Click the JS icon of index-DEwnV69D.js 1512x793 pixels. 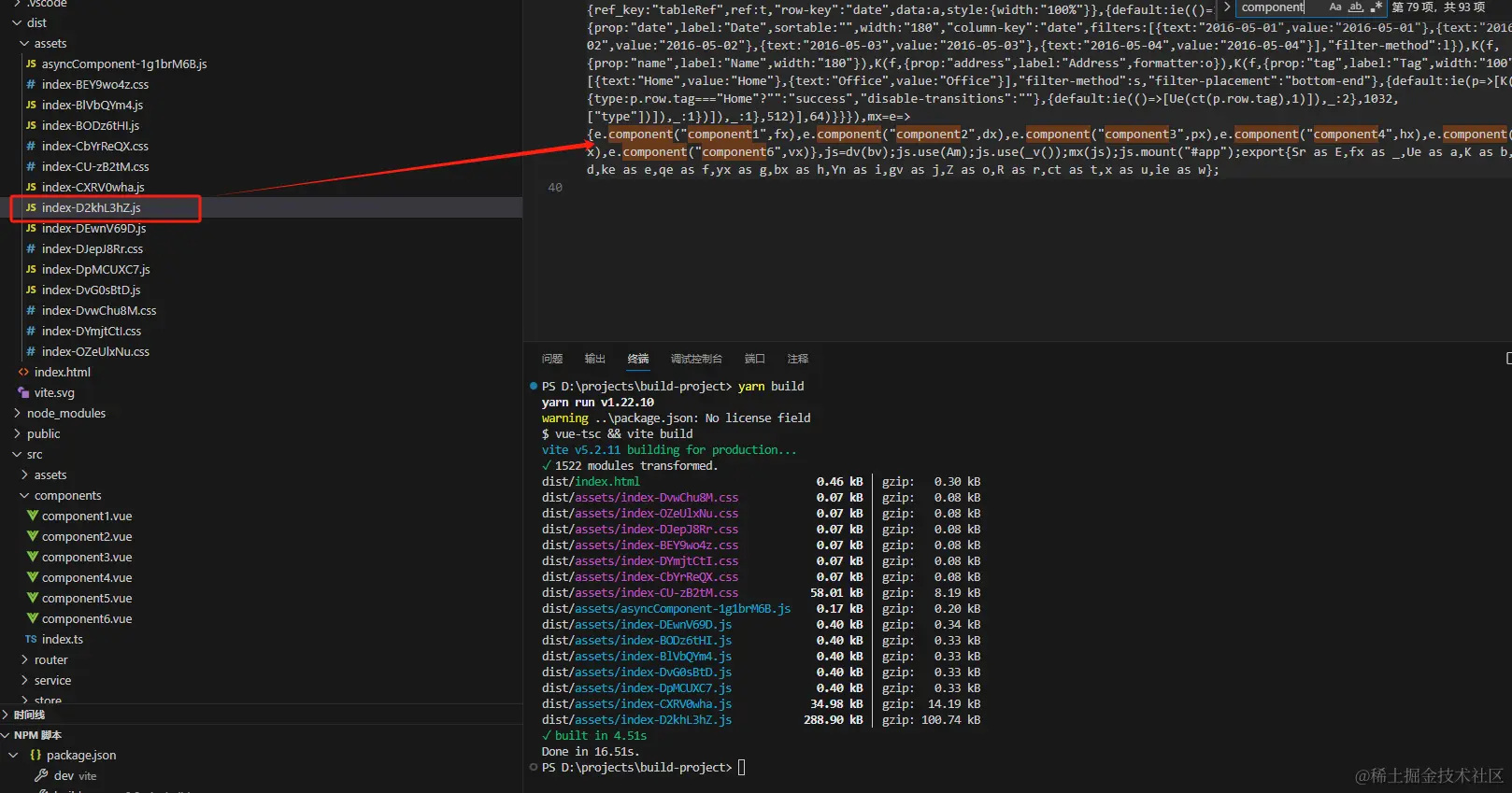point(32,228)
